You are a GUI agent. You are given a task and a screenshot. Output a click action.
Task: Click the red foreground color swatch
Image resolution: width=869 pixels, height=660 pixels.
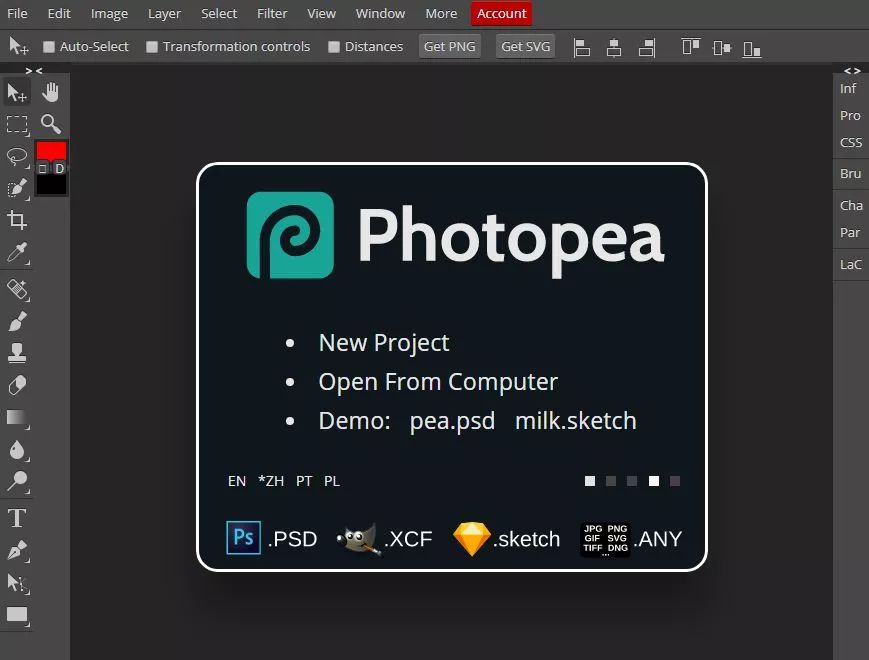pyautogui.click(x=52, y=151)
